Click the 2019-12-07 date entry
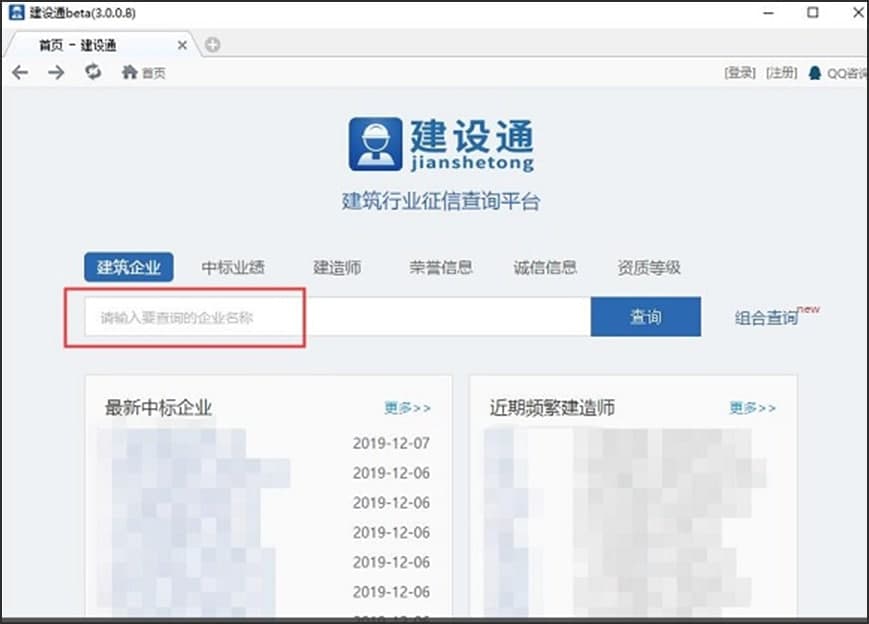 [391, 443]
